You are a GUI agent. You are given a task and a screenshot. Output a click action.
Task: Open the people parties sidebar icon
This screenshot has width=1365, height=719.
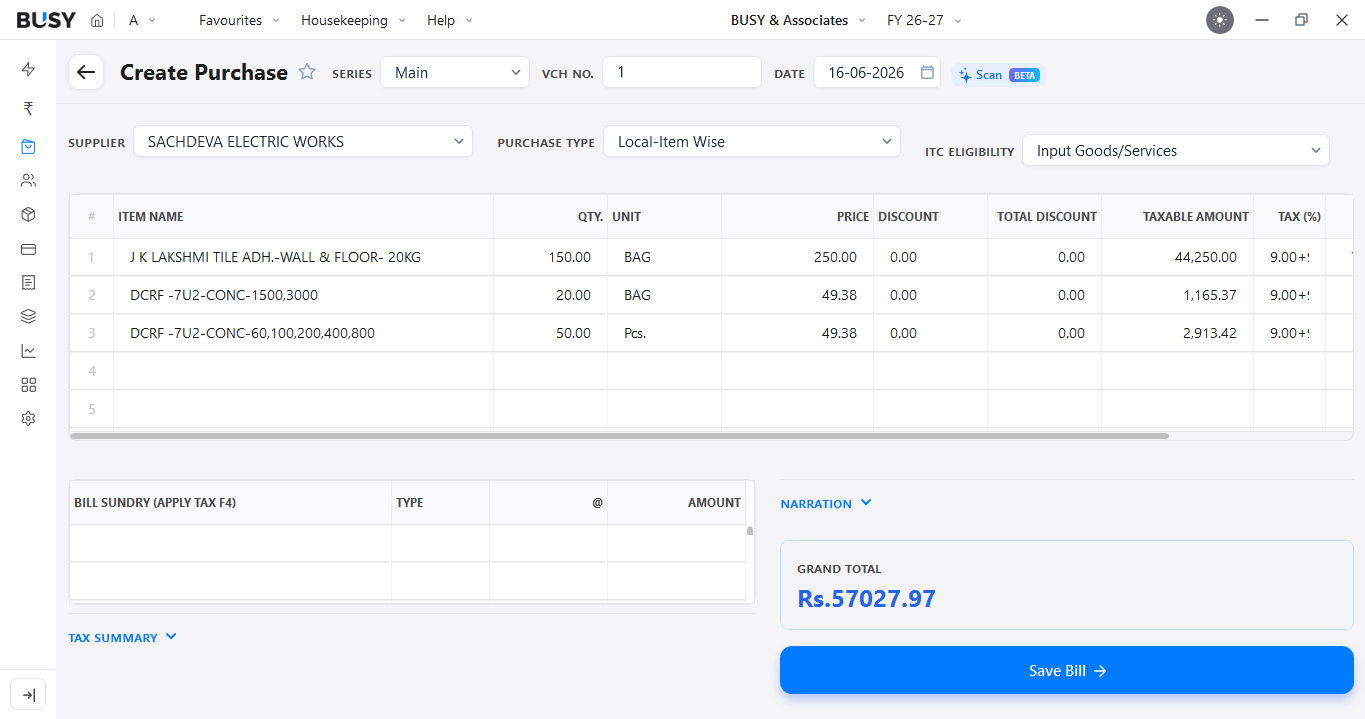[x=28, y=180]
